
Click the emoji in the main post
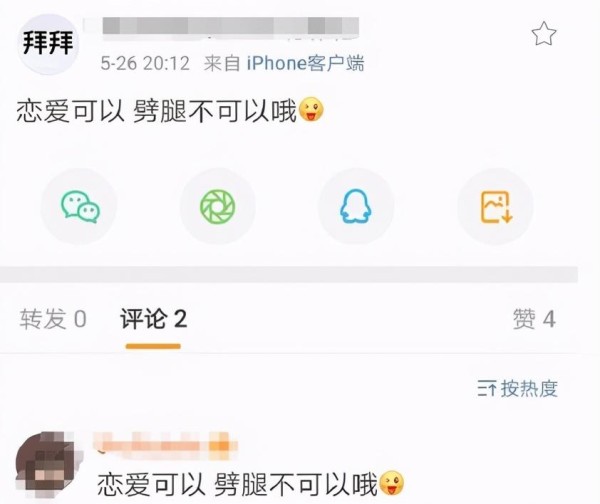[311, 111]
